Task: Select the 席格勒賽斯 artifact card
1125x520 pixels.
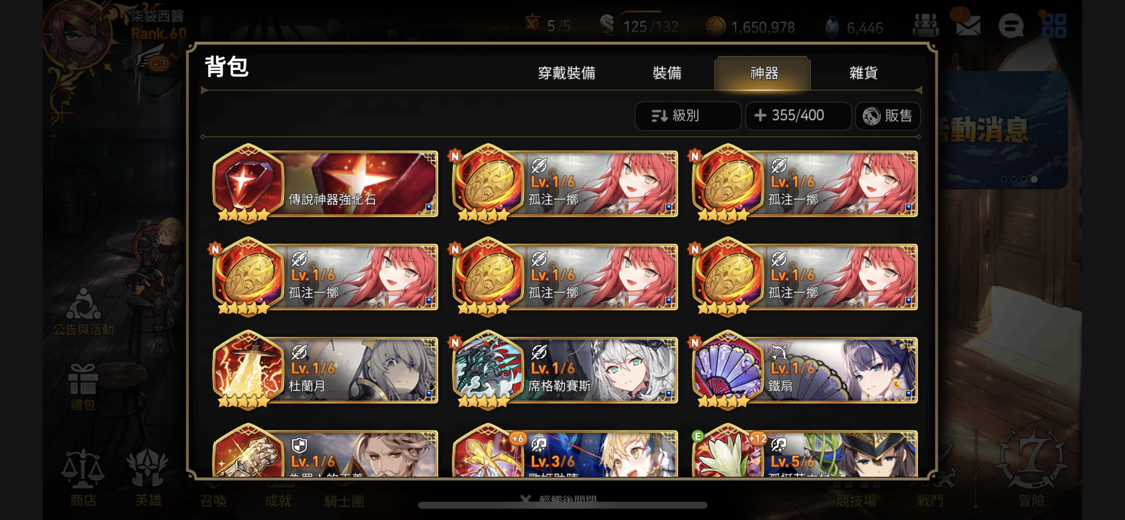Action: 565,370
